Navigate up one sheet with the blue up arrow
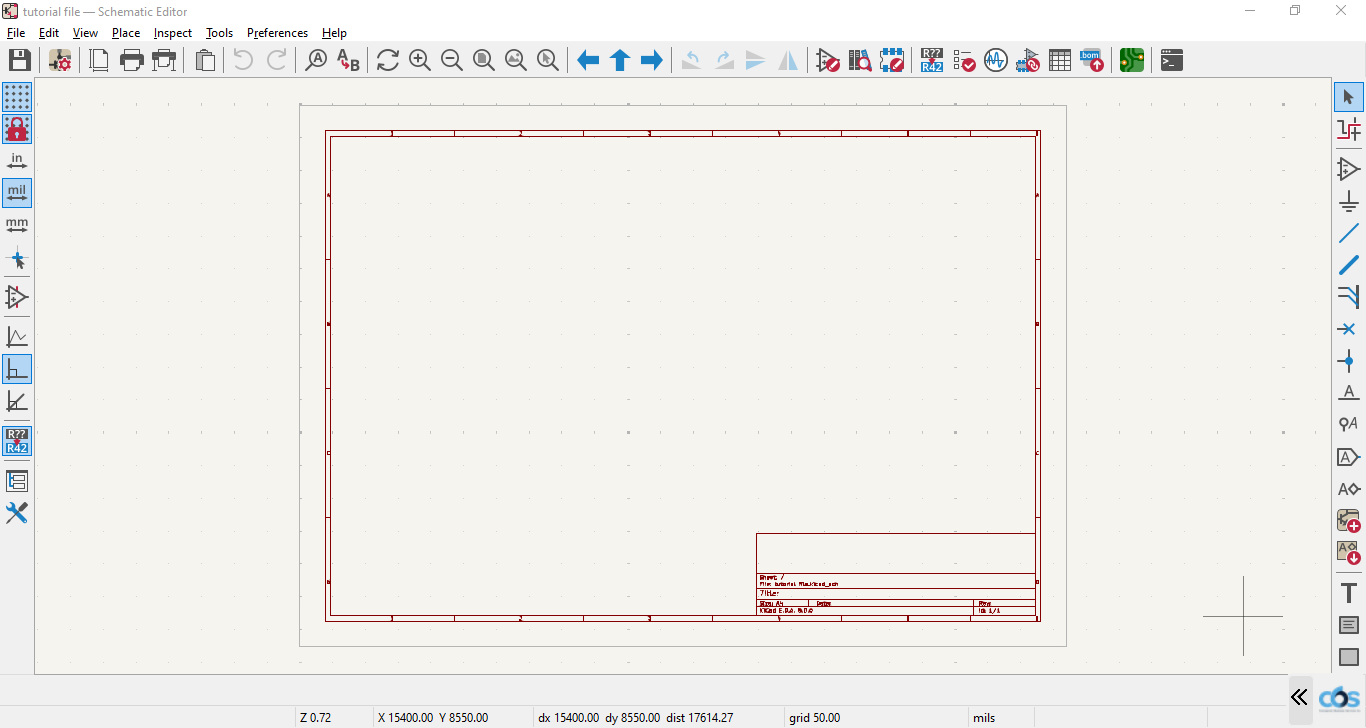The height and width of the screenshot is (728, 1366). [620, 60]
